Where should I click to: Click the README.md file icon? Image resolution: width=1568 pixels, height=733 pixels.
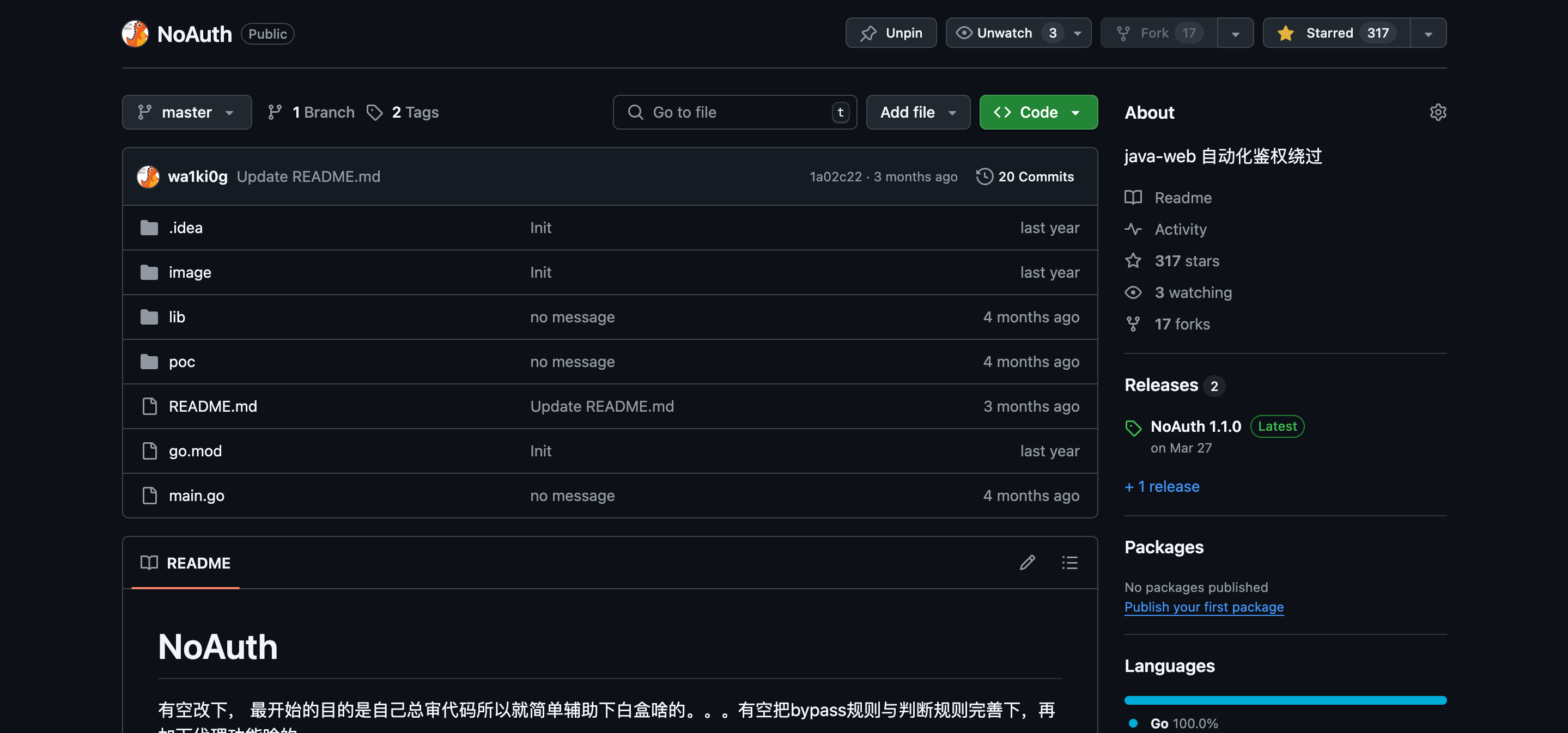click(x=149, y=406)
